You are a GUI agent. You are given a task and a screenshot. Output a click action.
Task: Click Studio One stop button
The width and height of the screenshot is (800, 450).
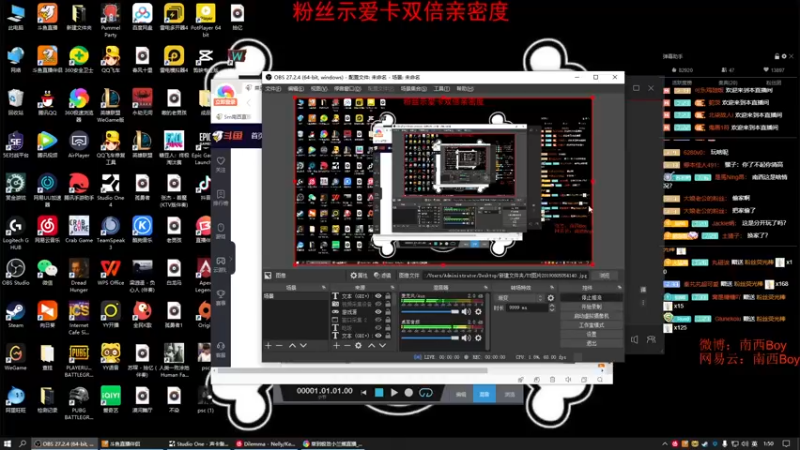pos(379,392)
